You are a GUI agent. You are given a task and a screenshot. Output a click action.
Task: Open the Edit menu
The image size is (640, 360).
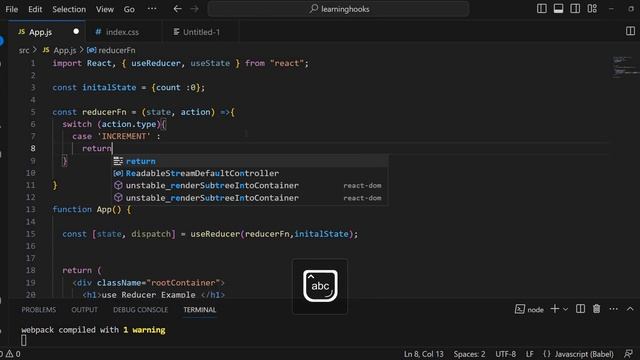tap(35, 9)
